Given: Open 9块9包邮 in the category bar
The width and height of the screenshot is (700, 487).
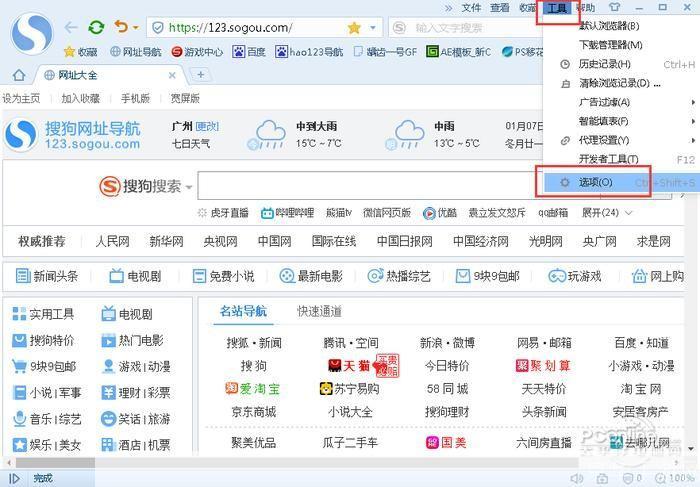Looking at the screenshot, I should pyautogui.click(x=488, y=276).
